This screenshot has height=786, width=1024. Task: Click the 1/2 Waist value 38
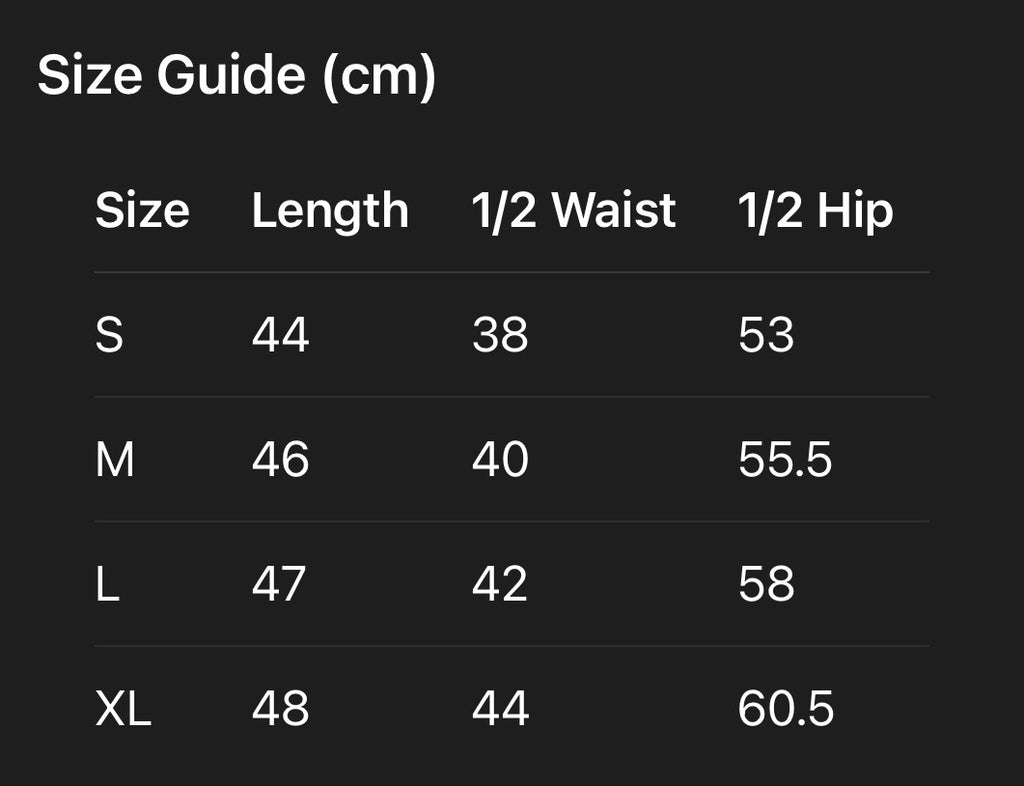coord(500,335)
